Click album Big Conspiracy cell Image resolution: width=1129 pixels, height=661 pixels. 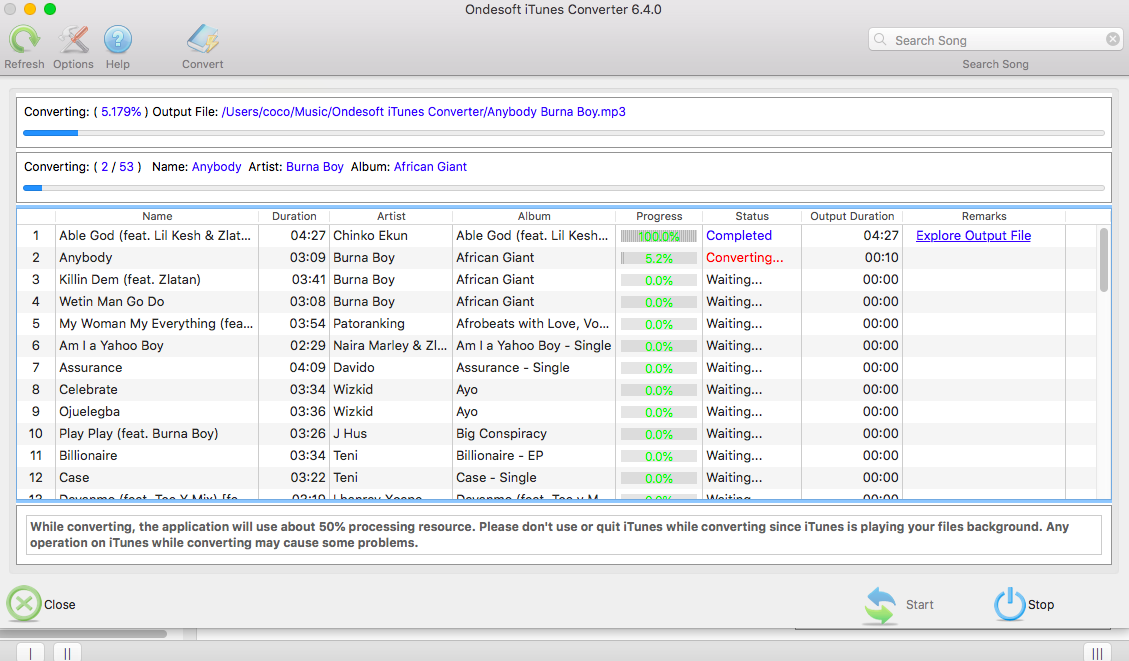pyautogui.click(x=534, y=433)
